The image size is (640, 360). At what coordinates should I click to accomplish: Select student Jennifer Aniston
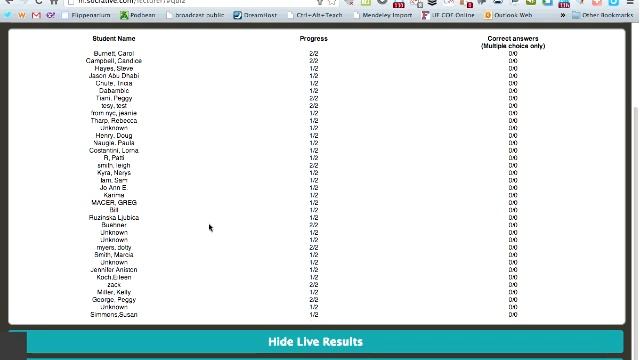(x=114, y=270)
